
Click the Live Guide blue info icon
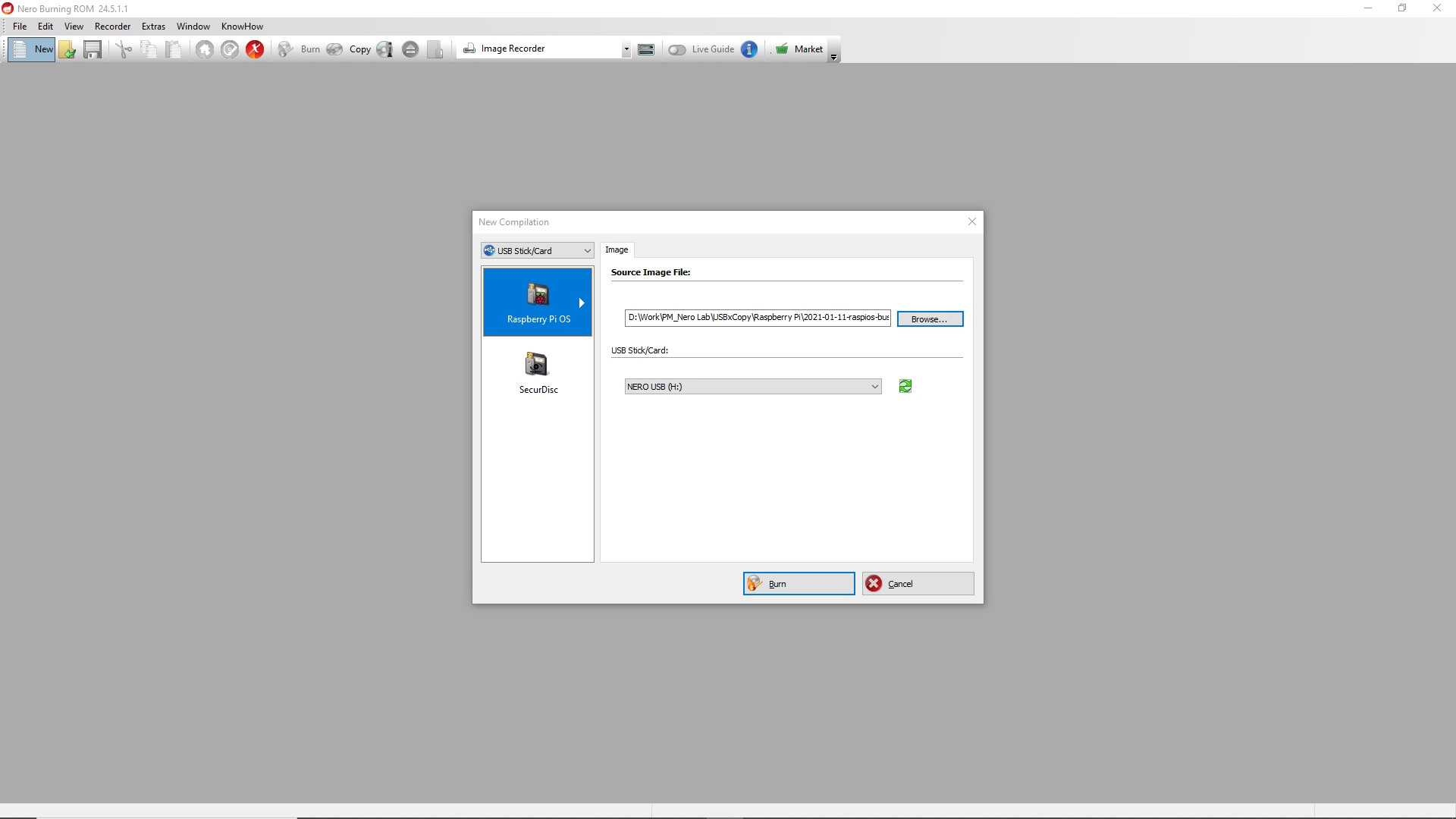click(x=749, y=50)
